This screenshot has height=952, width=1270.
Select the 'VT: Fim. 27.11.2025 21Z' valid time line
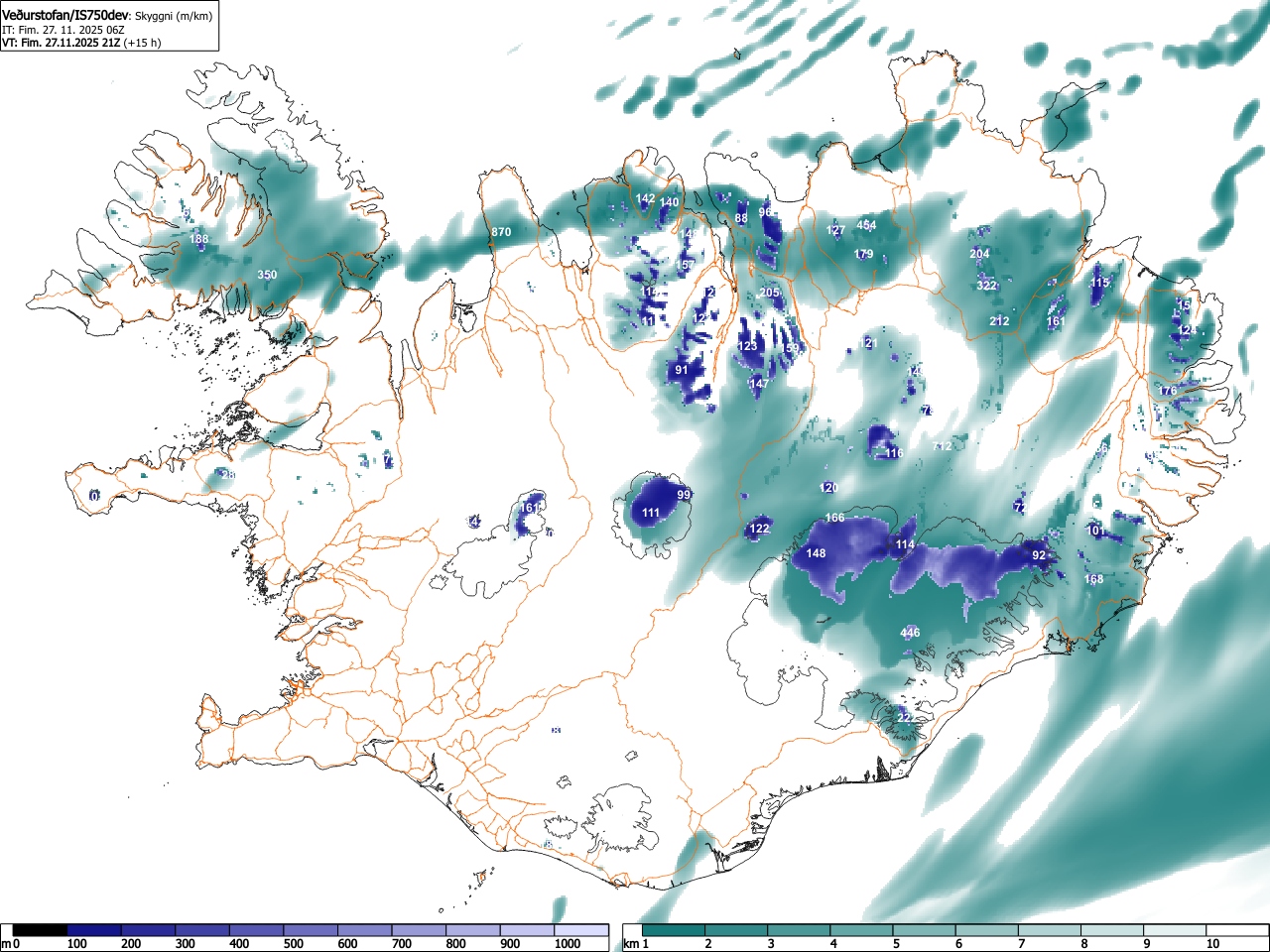click(x=62, y=43)
